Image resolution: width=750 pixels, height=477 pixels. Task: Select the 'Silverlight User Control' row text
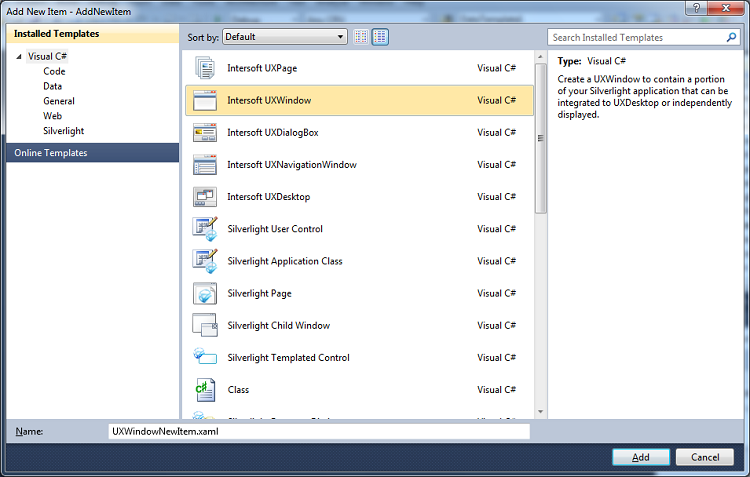point(275,229)
